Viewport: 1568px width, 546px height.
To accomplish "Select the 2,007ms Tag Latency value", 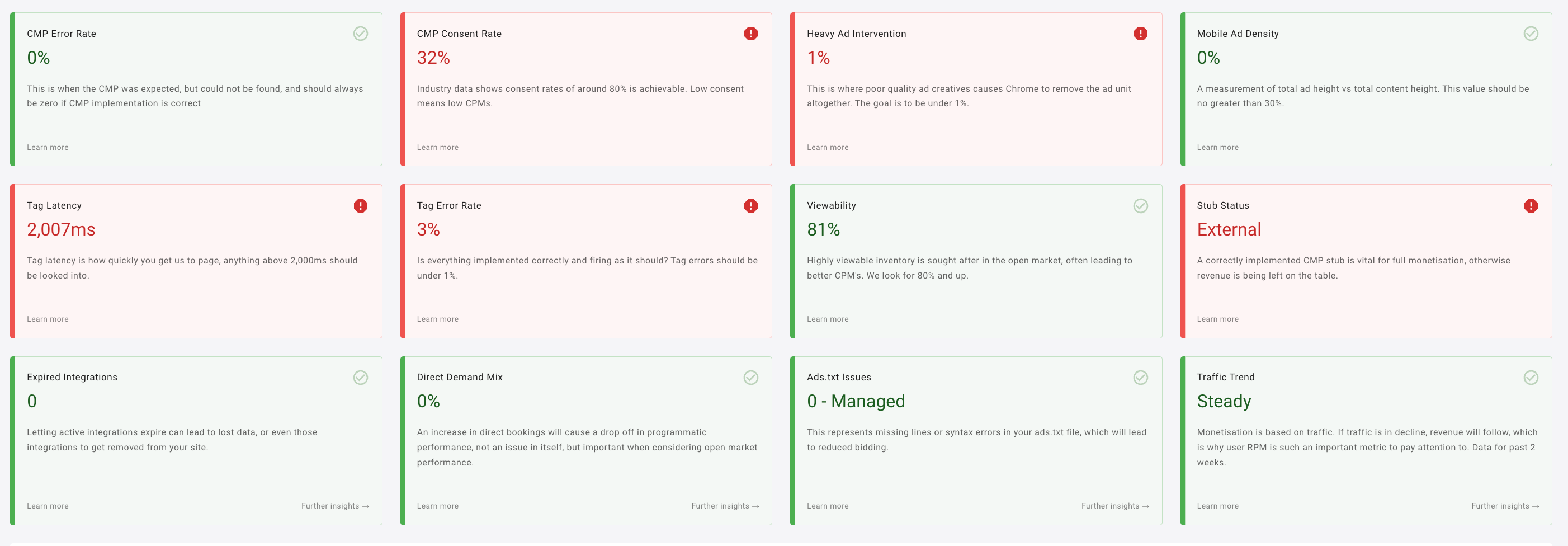I will (x=61, y=229).
